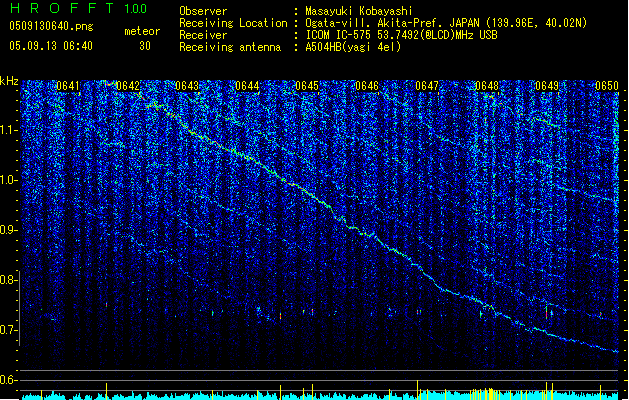This screenshot has width=629, height=400.
Task: Click the Receiving Location label
Action: (x=233, y=23)
